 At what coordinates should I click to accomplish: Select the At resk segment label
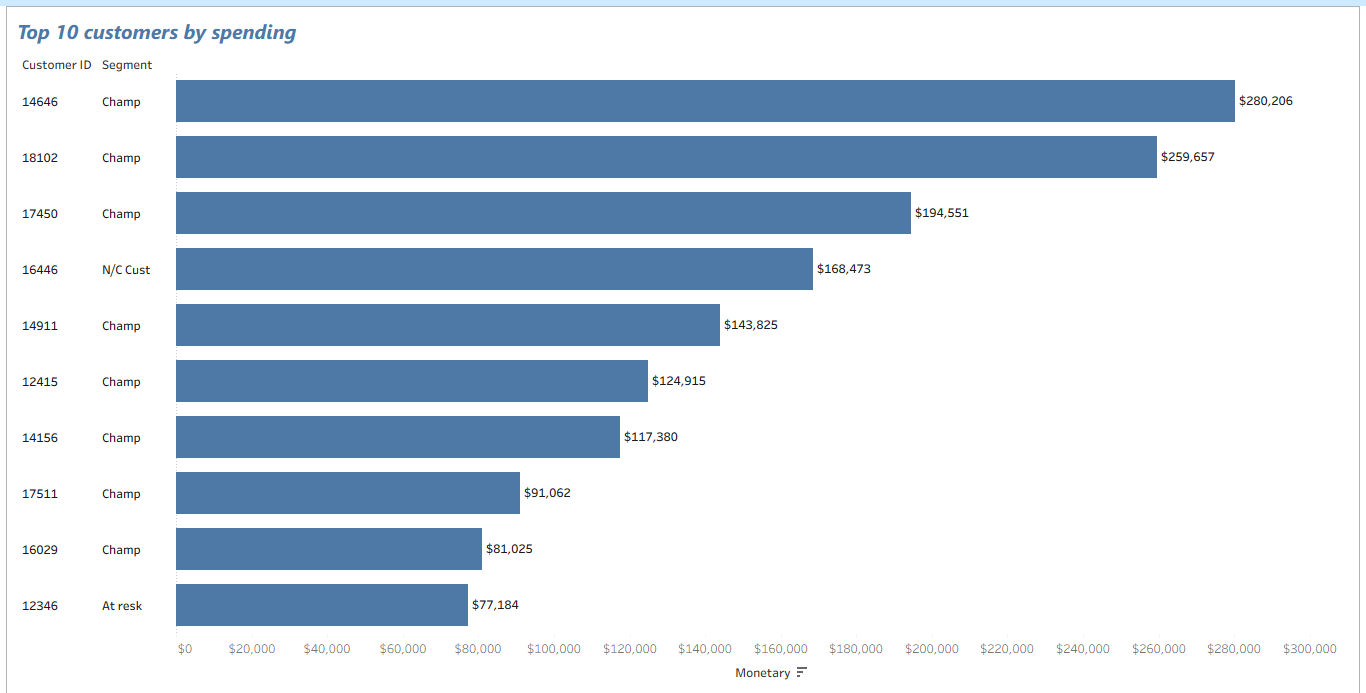pos(122,606)
